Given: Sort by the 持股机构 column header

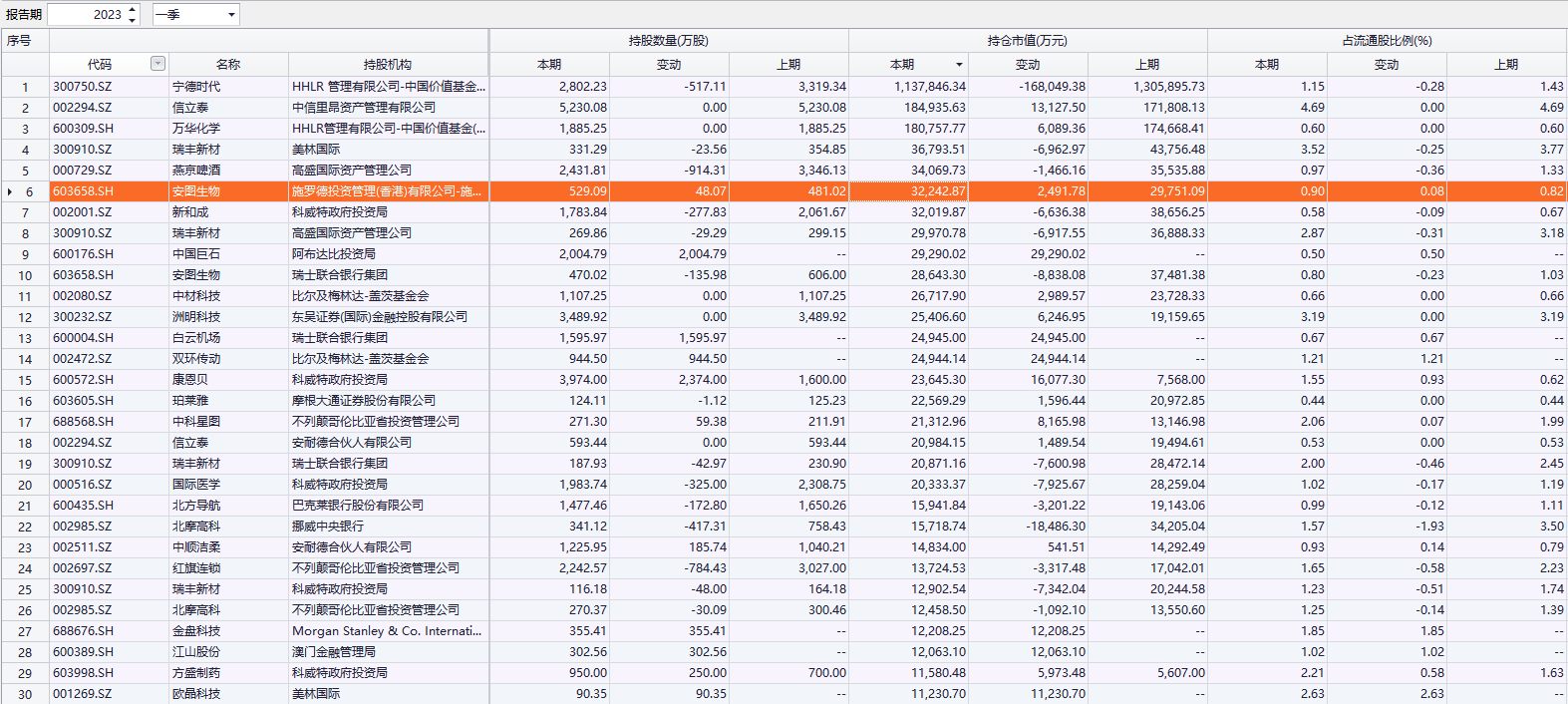Looking at the screenshot, I should 388,64.
